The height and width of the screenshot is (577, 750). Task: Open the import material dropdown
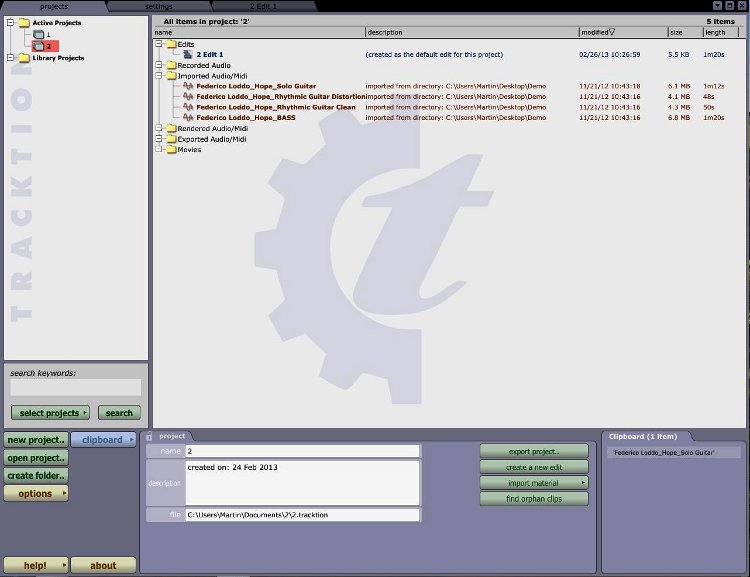coord(534,483)
